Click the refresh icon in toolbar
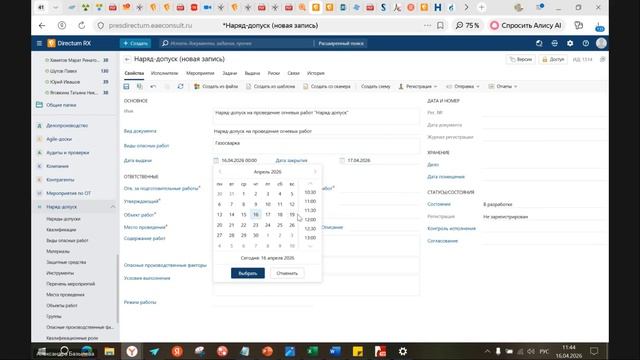The width and height of the screenshot is (640, 360). (180, 87)
